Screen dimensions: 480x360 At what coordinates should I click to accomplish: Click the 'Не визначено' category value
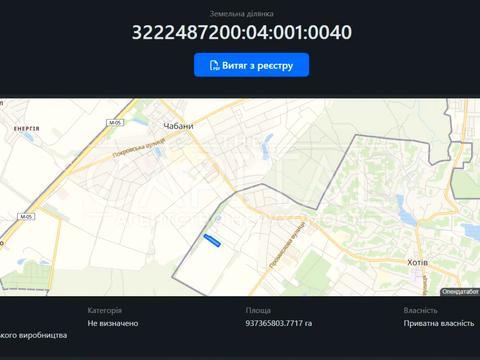[113, 323]
